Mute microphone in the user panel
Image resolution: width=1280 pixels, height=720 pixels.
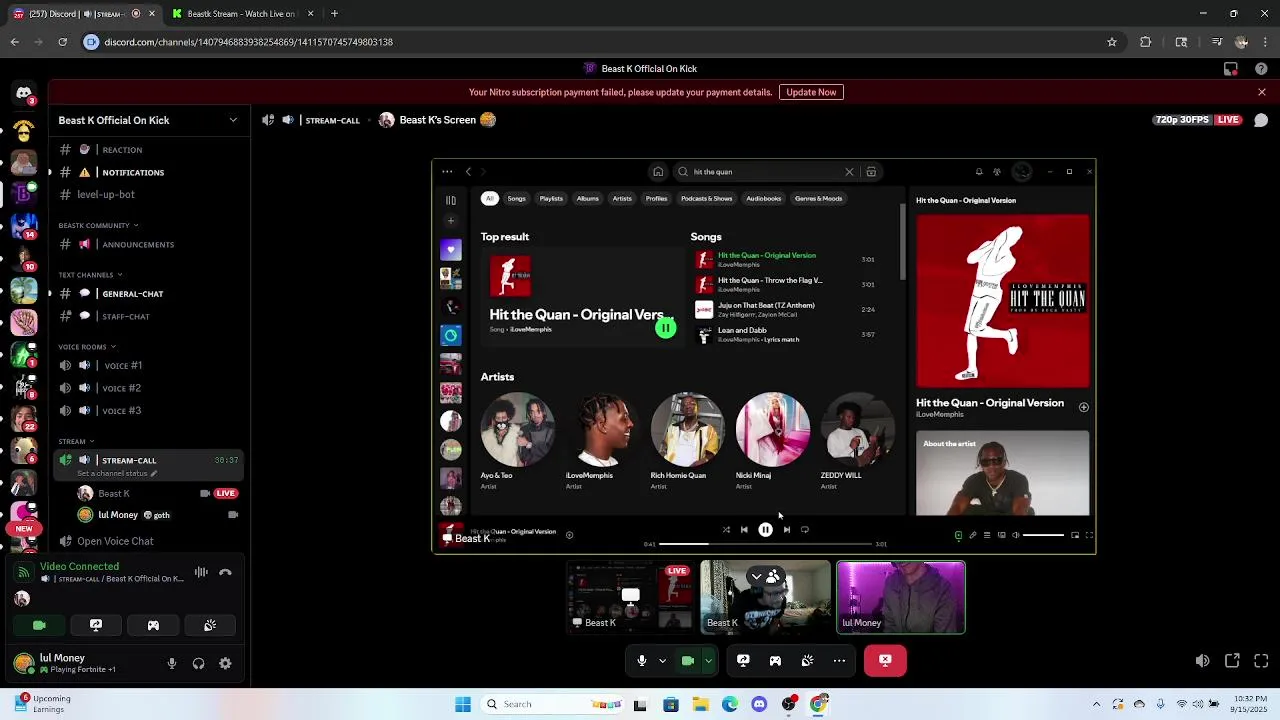[x=172, y=663]
